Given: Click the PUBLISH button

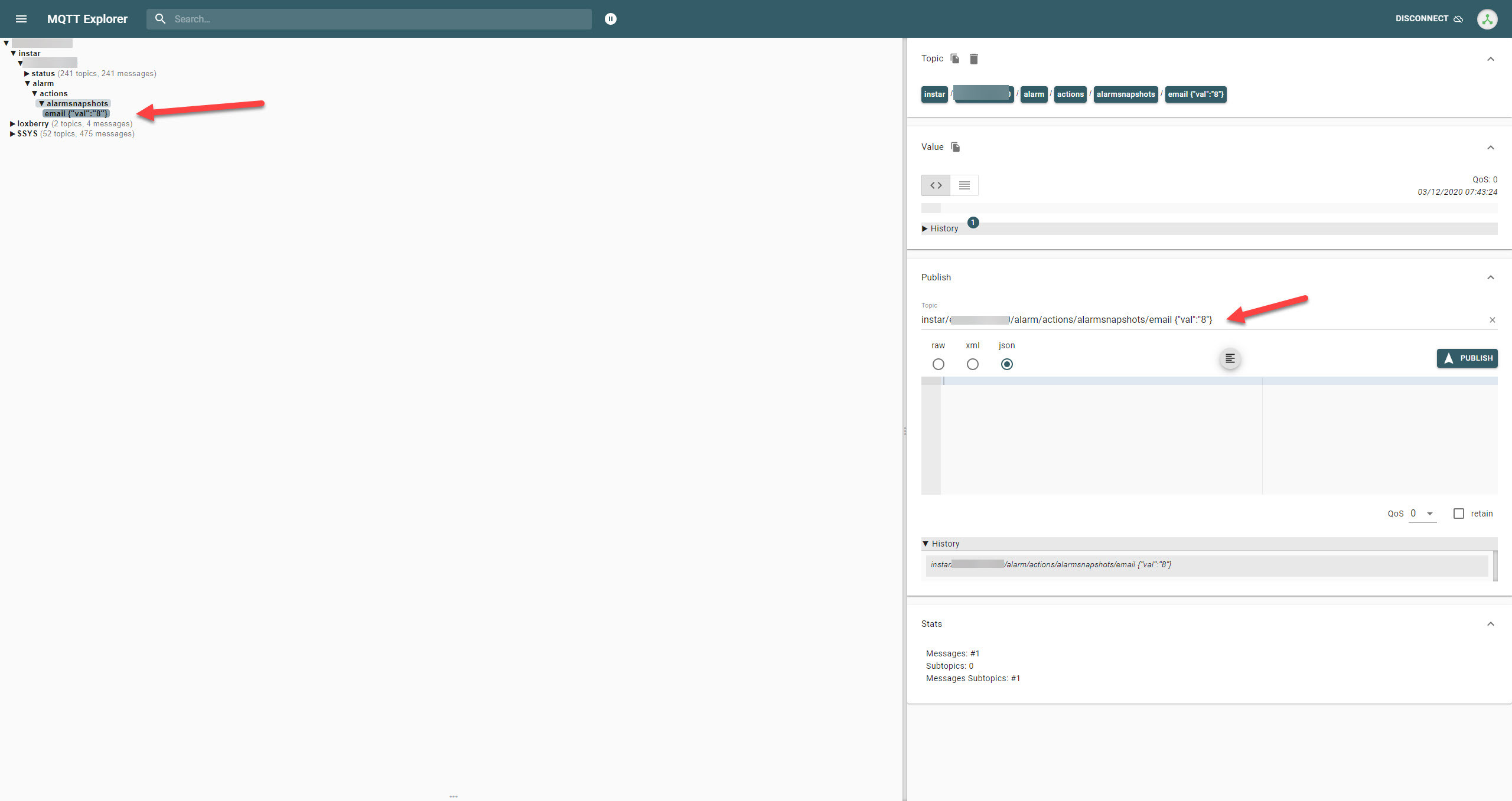Looking at the screenshot, I should tap(1467, 358).
